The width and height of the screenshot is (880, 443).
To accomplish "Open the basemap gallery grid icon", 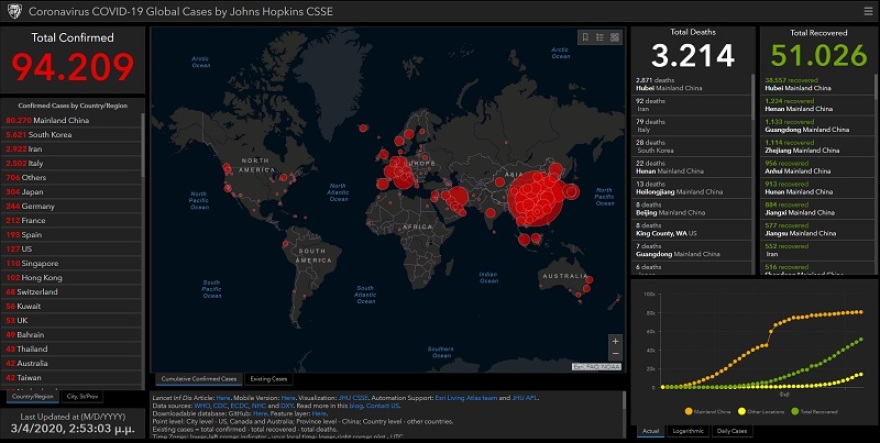I will coord(615,37).
